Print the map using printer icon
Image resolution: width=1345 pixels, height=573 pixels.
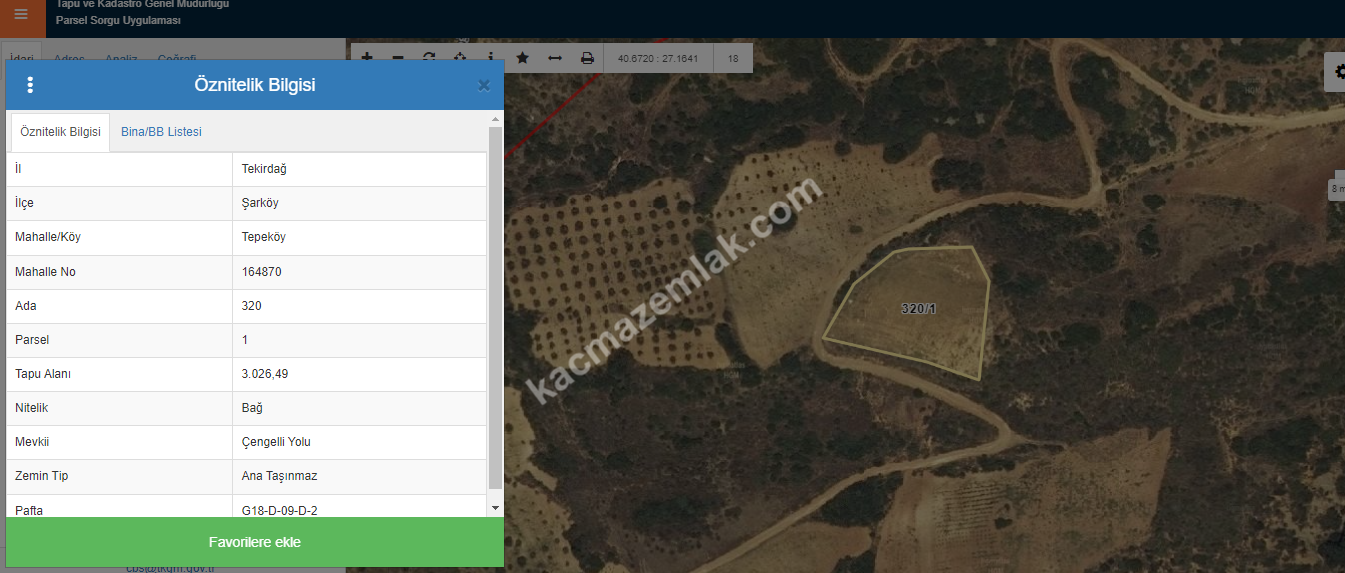tap(587, 58)
